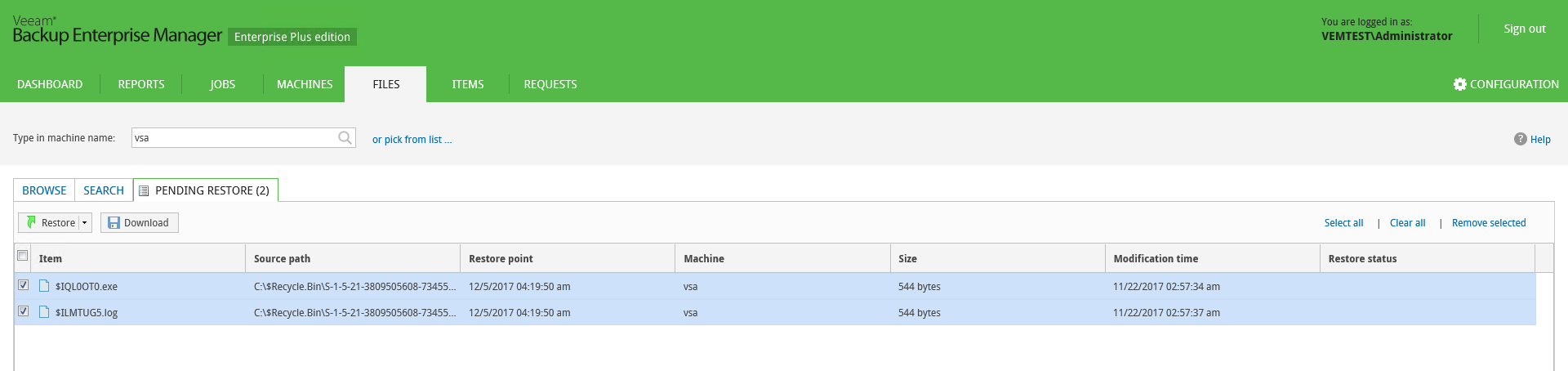The image size is (1568, 371).
Task: Uncheck the $IQL0OT0.exe row checkbox
Action: pyautogui.click(x=23, y=285)
